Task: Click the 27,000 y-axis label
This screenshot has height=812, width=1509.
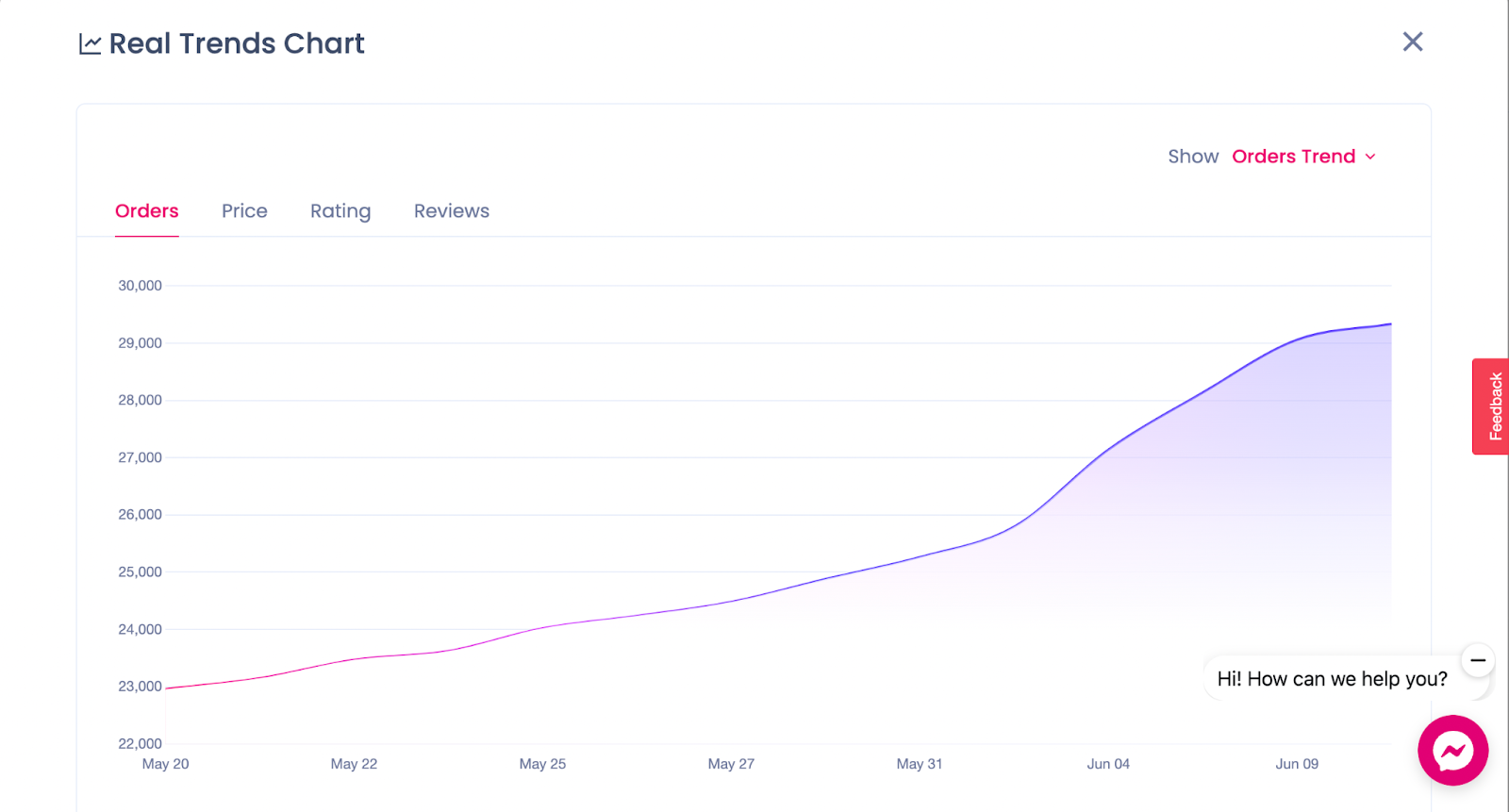Action: point(140,457)
